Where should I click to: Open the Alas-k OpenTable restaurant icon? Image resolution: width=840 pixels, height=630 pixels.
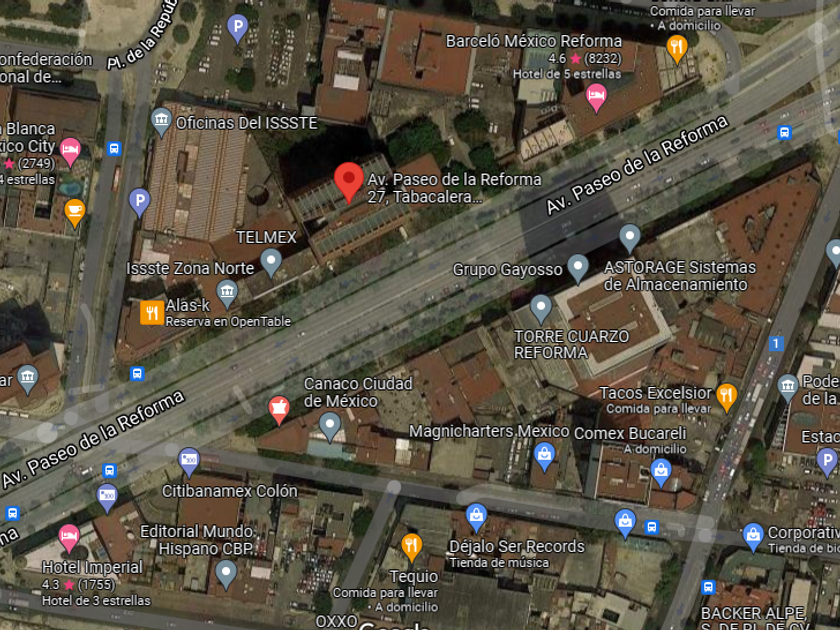coord(152,313)
